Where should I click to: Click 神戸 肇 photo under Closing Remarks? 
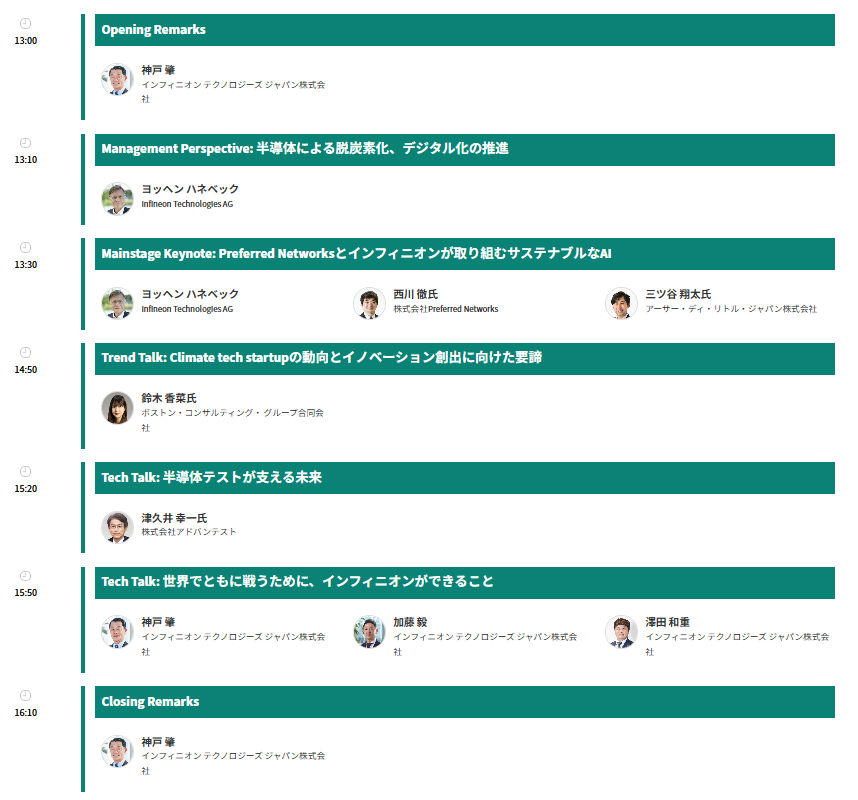[x=117, y=751]
